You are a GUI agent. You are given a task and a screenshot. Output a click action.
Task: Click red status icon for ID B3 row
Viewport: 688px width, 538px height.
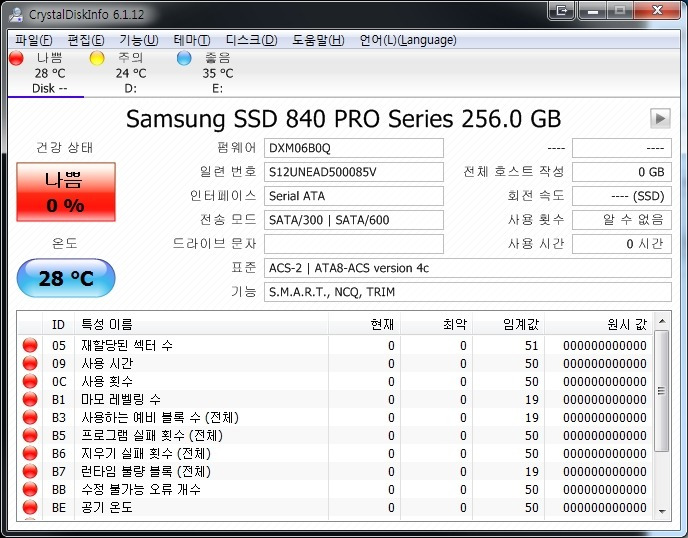(30, 417)
